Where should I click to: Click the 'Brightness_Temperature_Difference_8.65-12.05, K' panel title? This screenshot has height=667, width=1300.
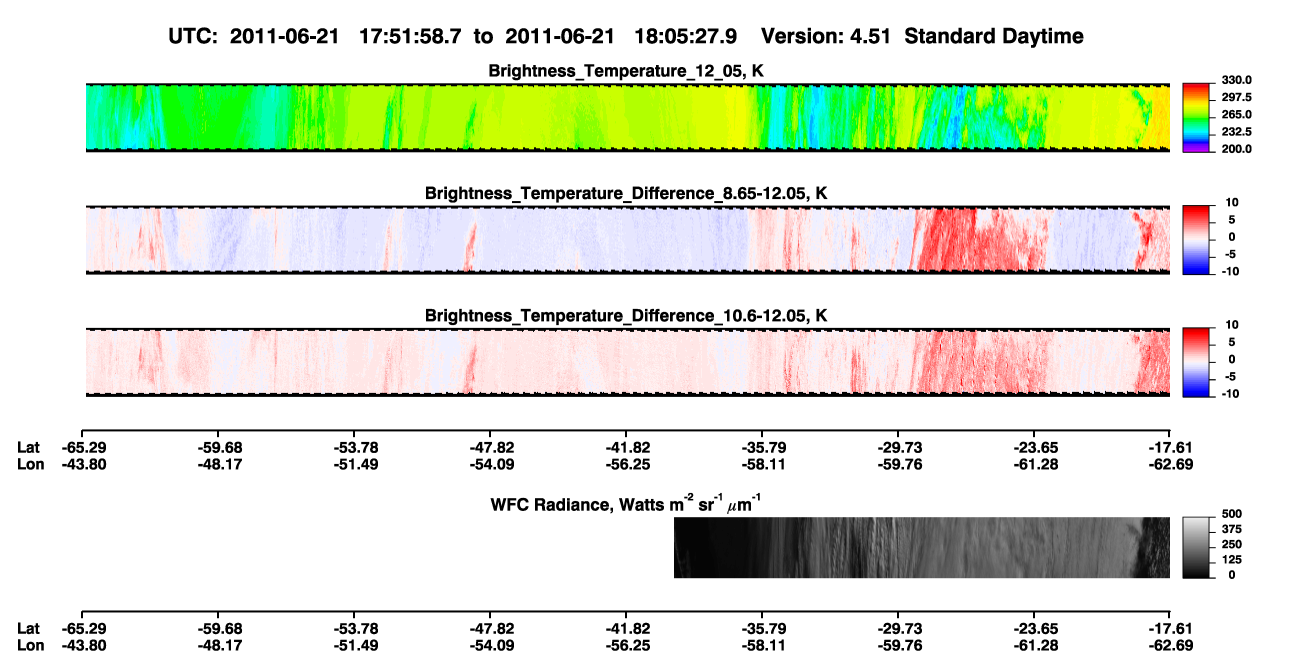(x=627, y=193)
